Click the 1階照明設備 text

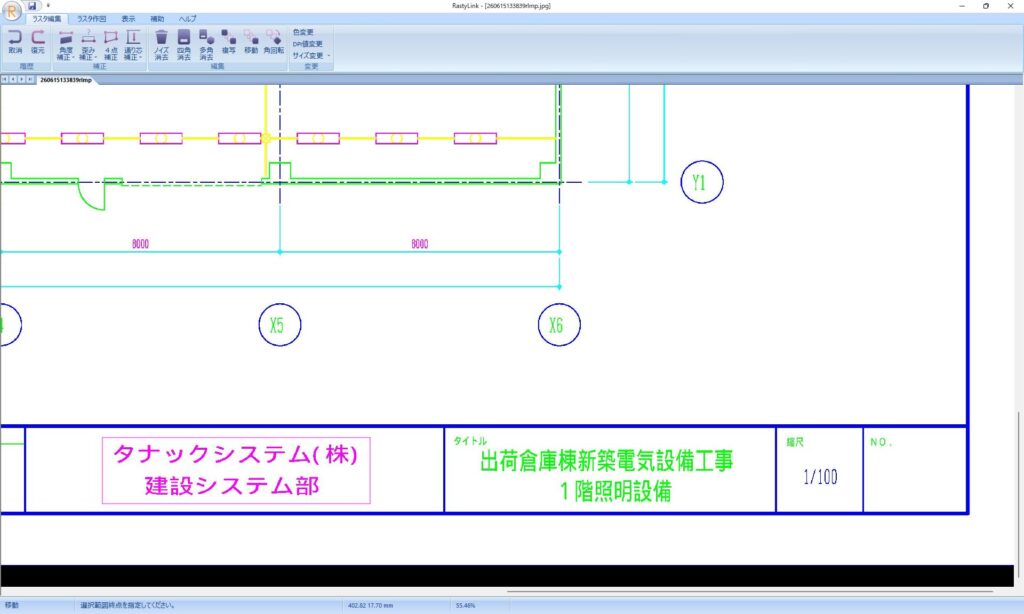pos(616,491)
